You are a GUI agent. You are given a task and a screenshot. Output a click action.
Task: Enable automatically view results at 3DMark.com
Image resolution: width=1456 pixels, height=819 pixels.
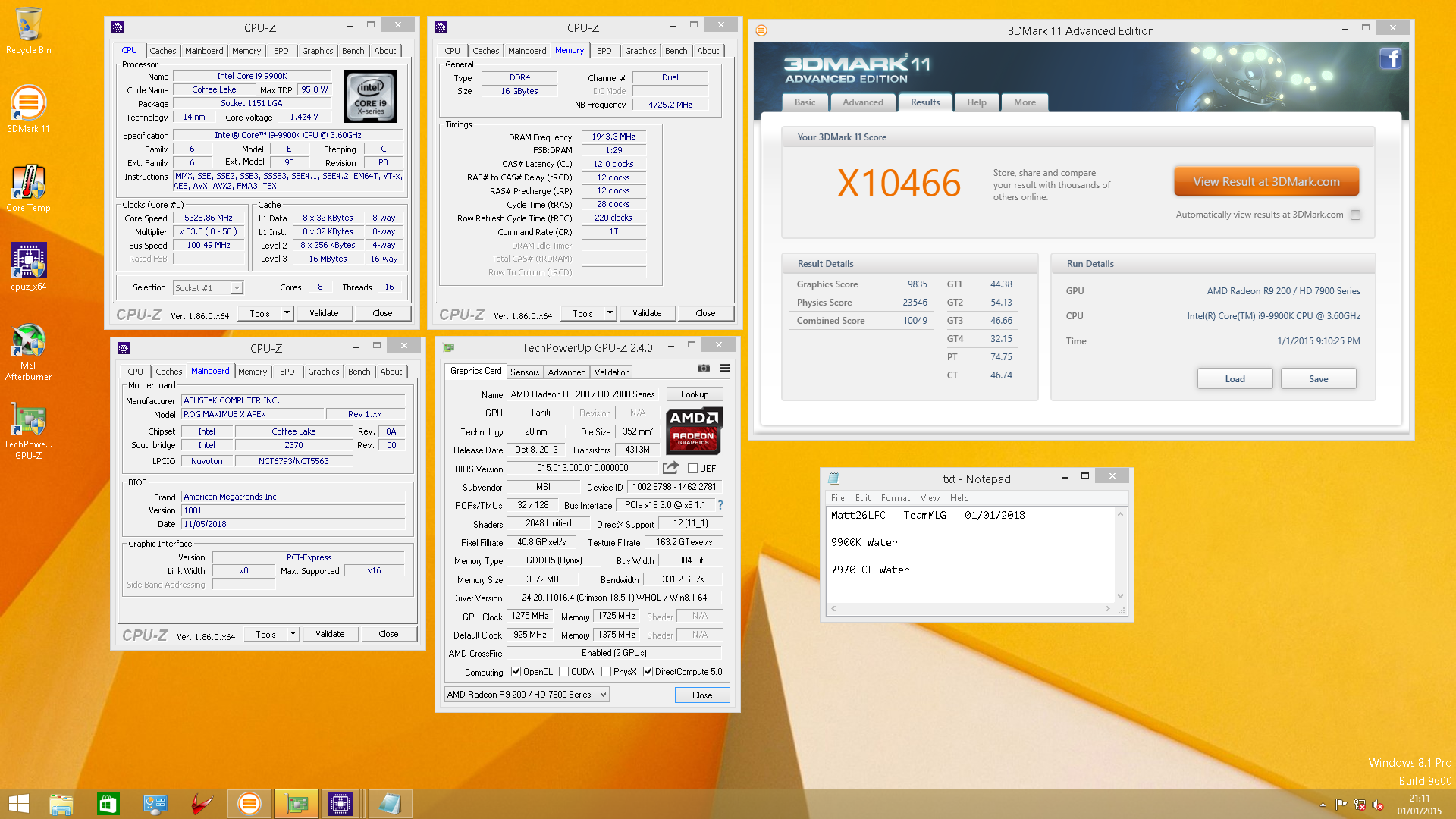pos(1356,215)
